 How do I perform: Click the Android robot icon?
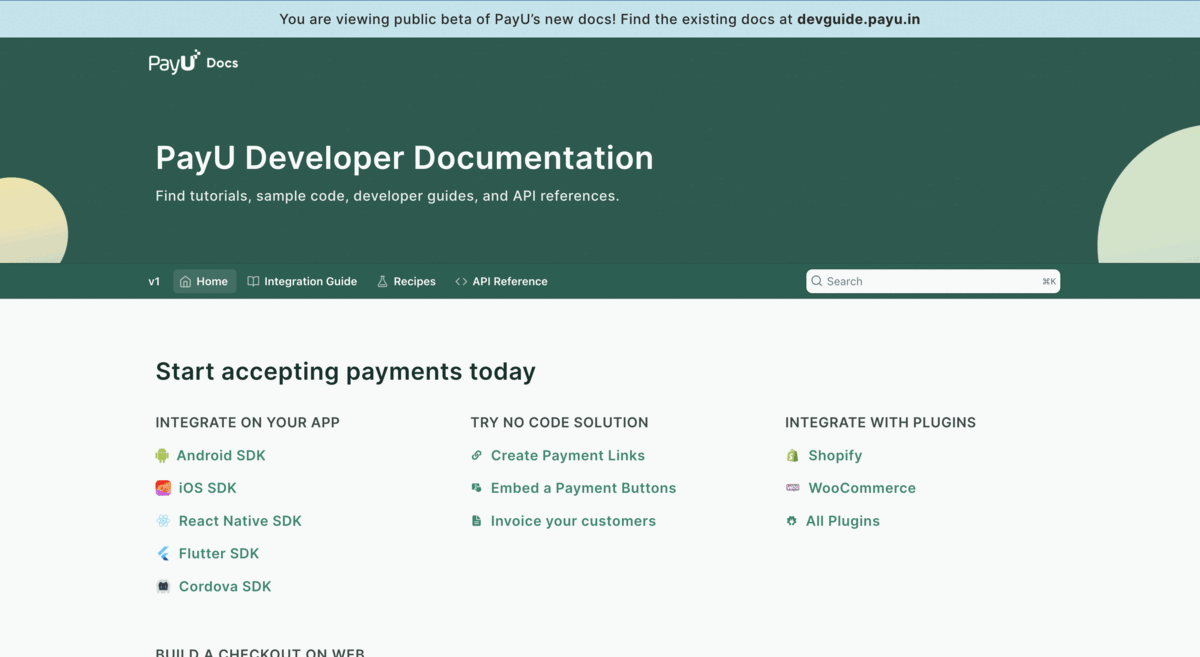pos(162,456)
